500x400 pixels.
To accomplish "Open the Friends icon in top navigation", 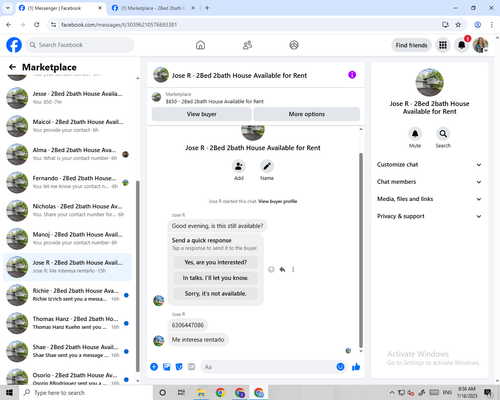I will 247,45.
